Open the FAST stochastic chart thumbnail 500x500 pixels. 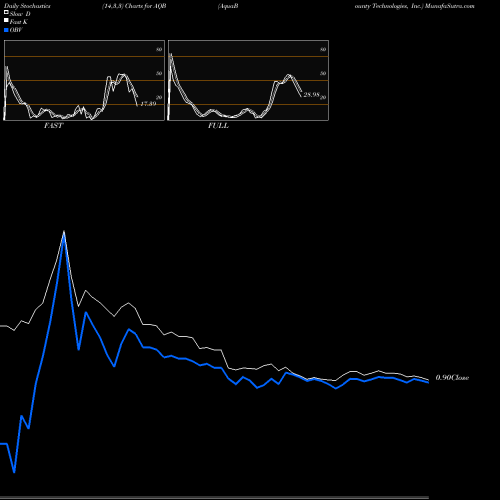coord(84,80)
